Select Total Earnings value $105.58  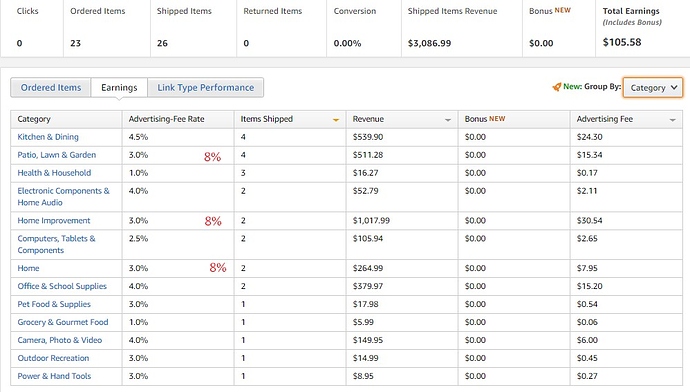coord(622,42)
